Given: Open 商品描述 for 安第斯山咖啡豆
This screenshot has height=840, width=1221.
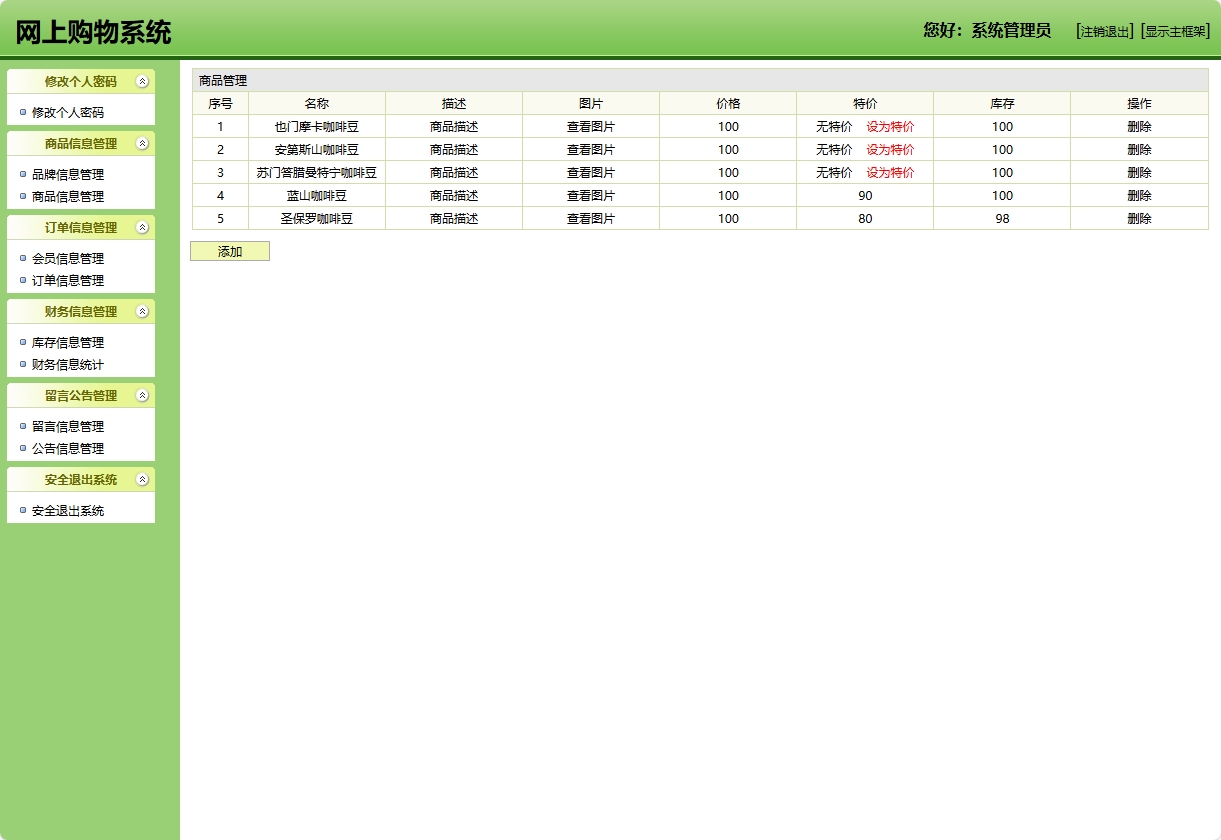Looking at the screenshot, I should click(x=454, y=149).
